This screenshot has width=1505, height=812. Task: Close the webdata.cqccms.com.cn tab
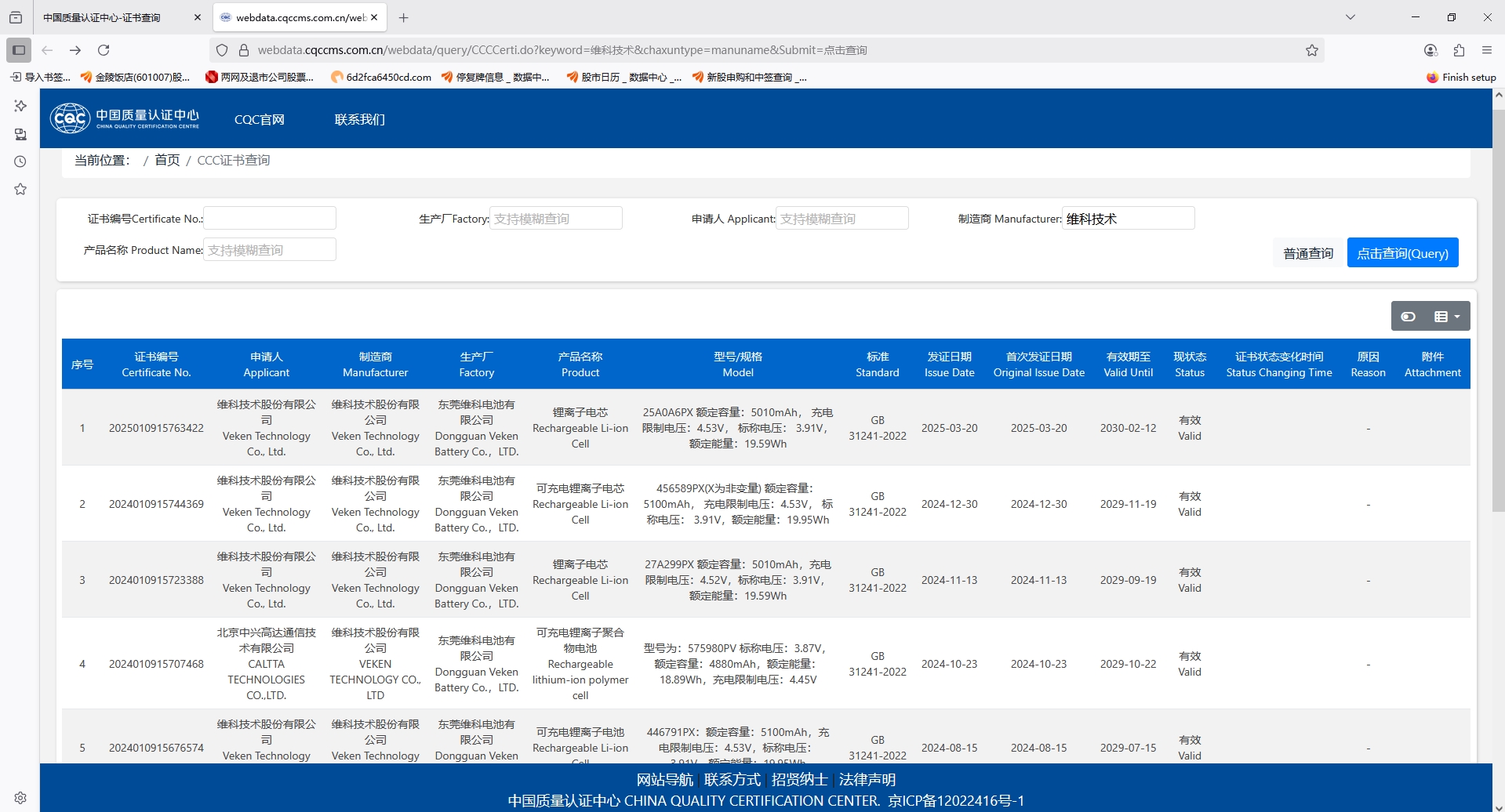tap(374, 17)
